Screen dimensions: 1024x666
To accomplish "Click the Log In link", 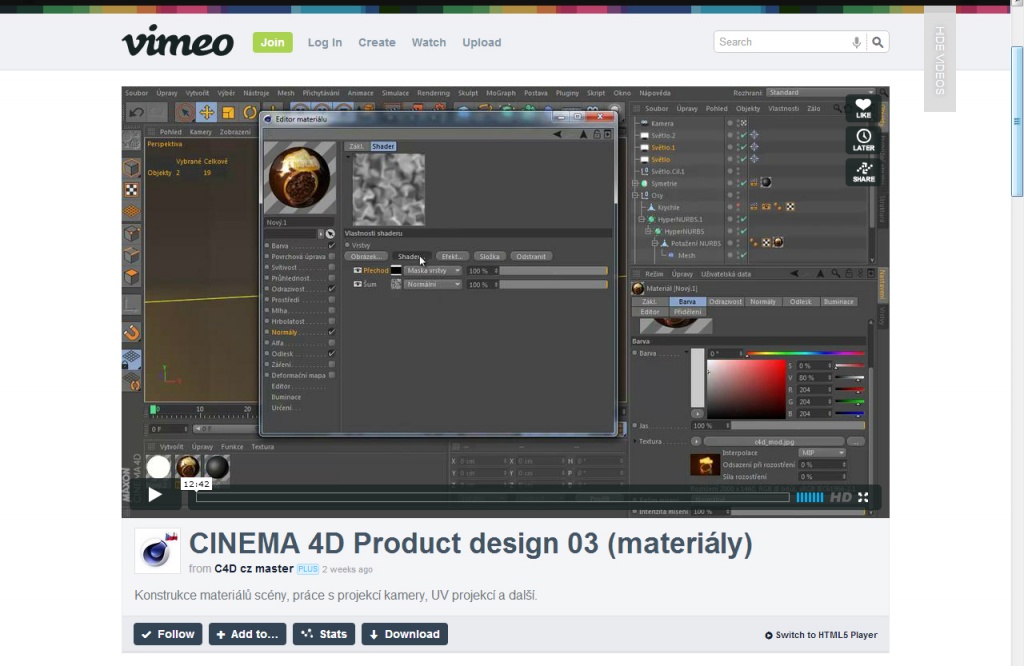I will coord(325,42).
